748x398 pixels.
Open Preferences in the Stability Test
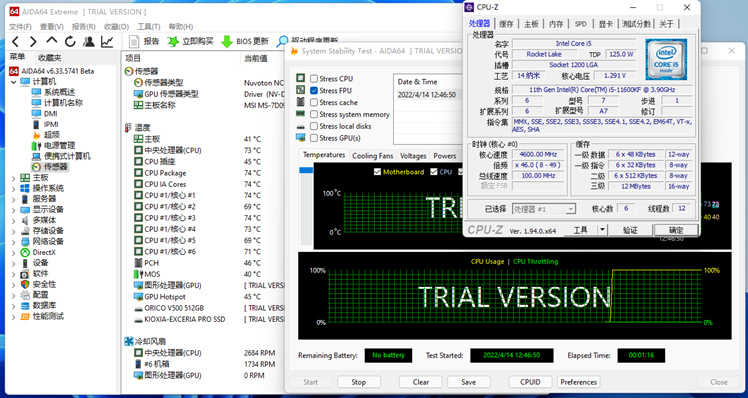(579, 382)
